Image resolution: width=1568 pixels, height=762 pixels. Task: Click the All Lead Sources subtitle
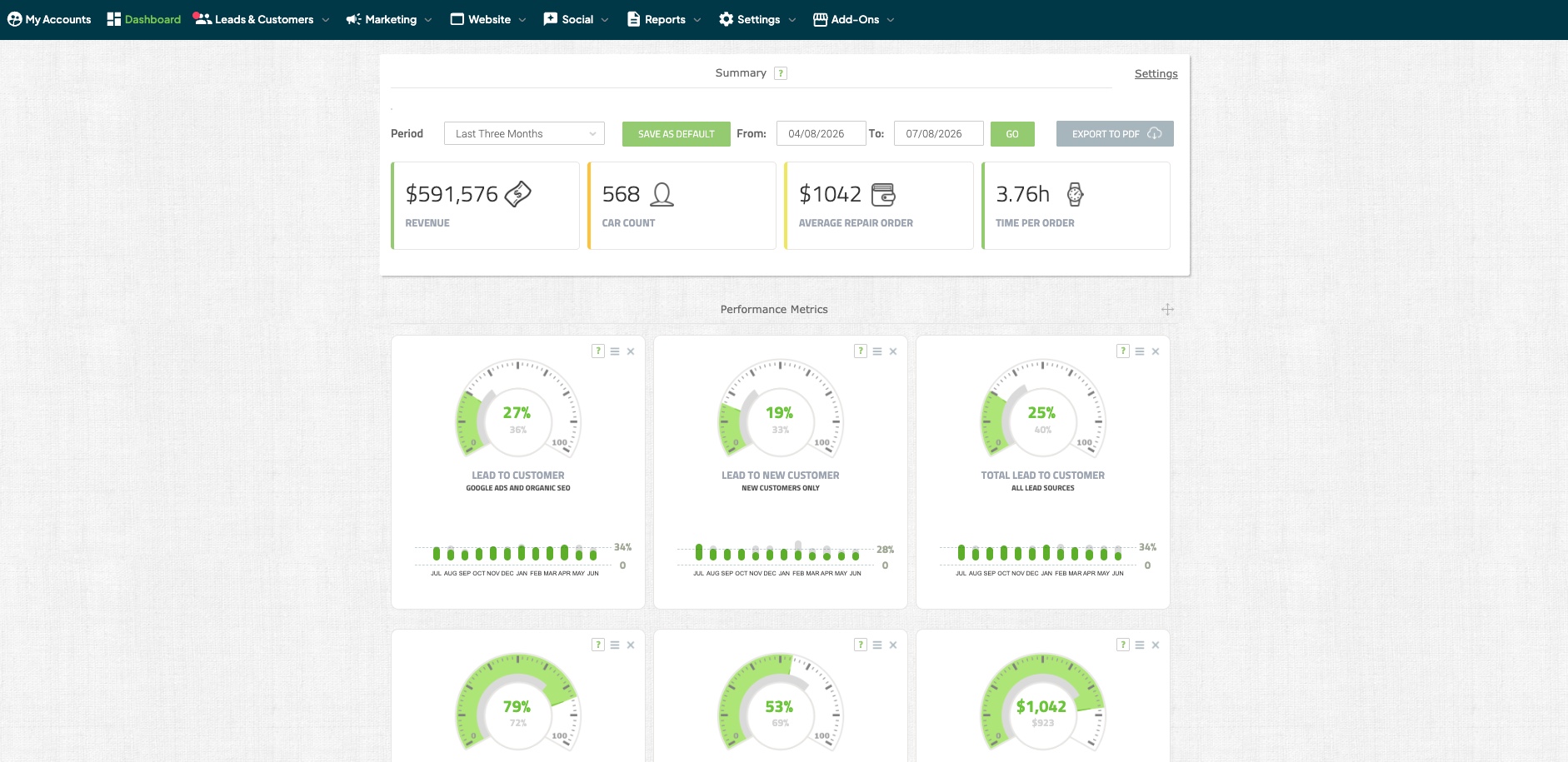[1043, 488]
